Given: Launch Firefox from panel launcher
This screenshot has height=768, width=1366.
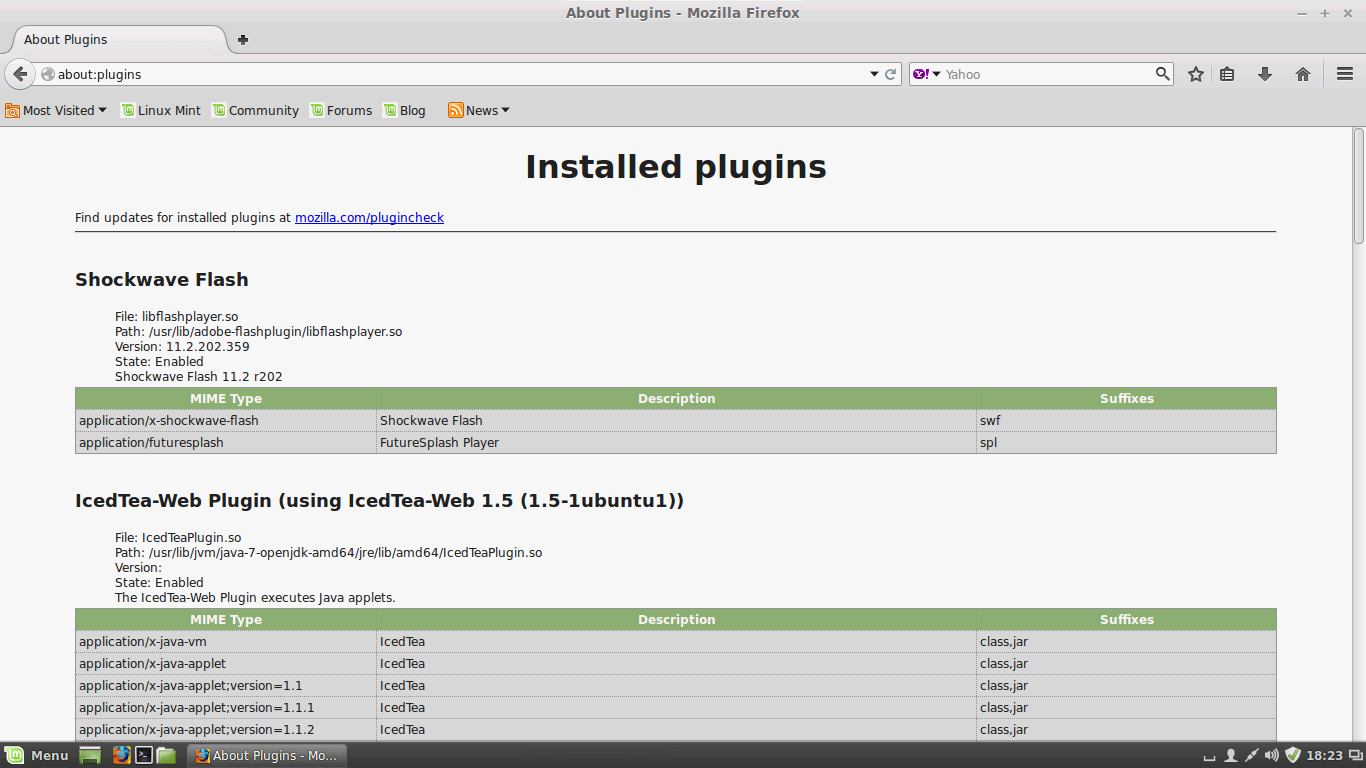Looking at the screenshot, I should point(121,755).
